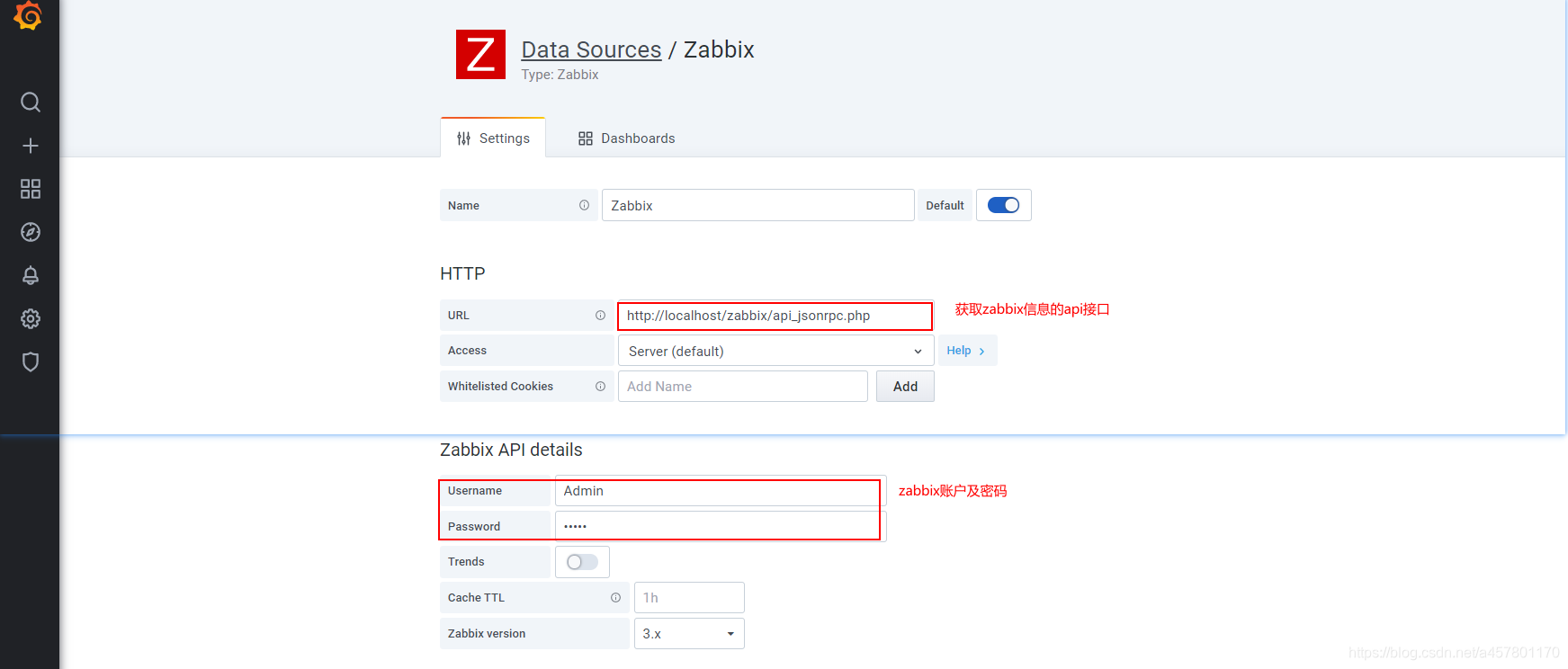Open the Explore compass icon in sidebar
The image size is (1568, 669).
point(31,232)
